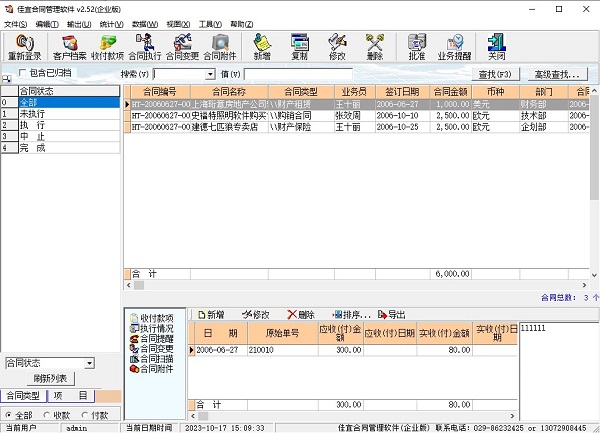Expand the 合同状态 combo box
This screenshot has width=600, height=433.
pyautogui.click(x=88, y=363)
